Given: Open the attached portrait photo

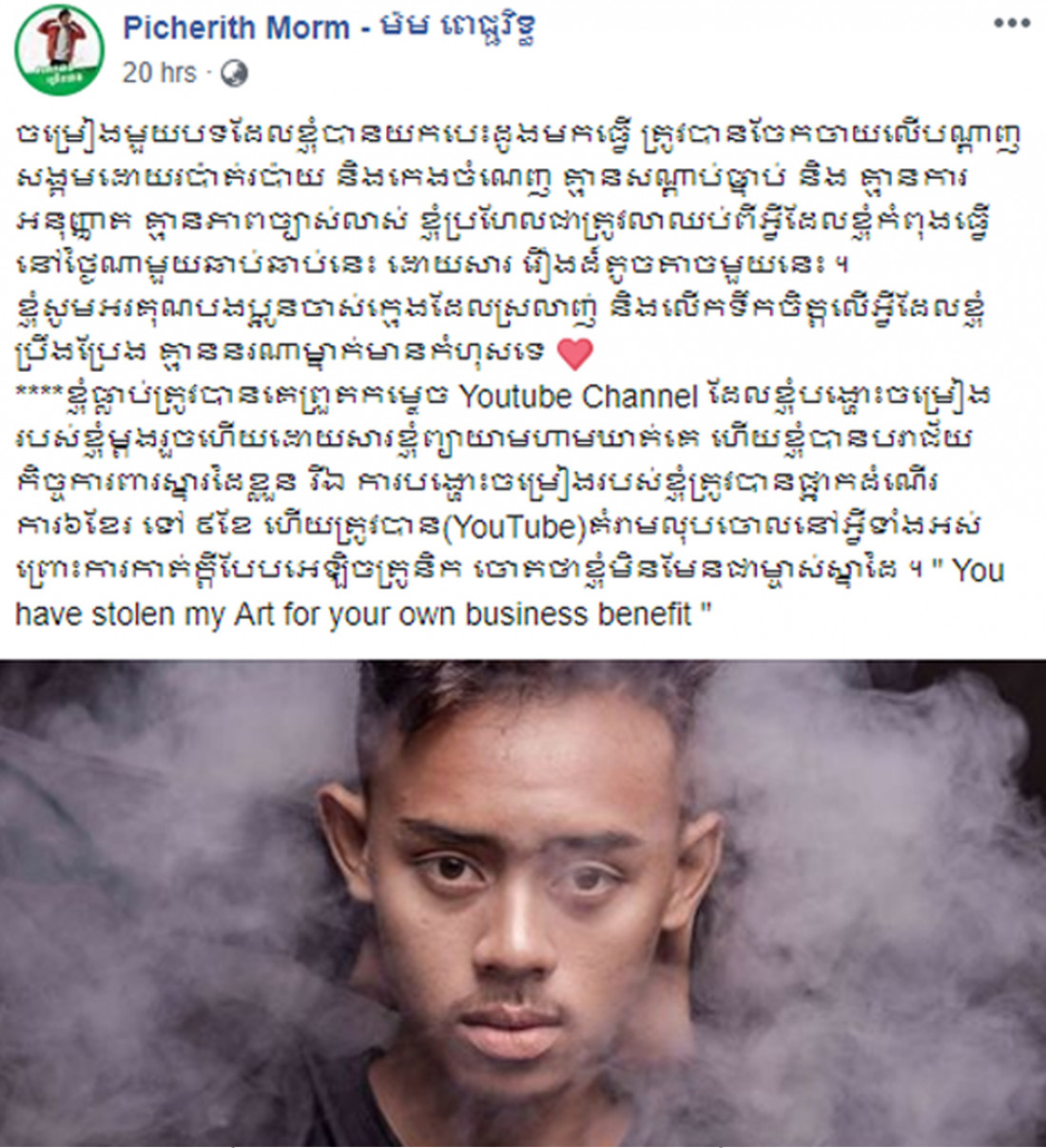Looking at the screenshot, I should [523, 903].
